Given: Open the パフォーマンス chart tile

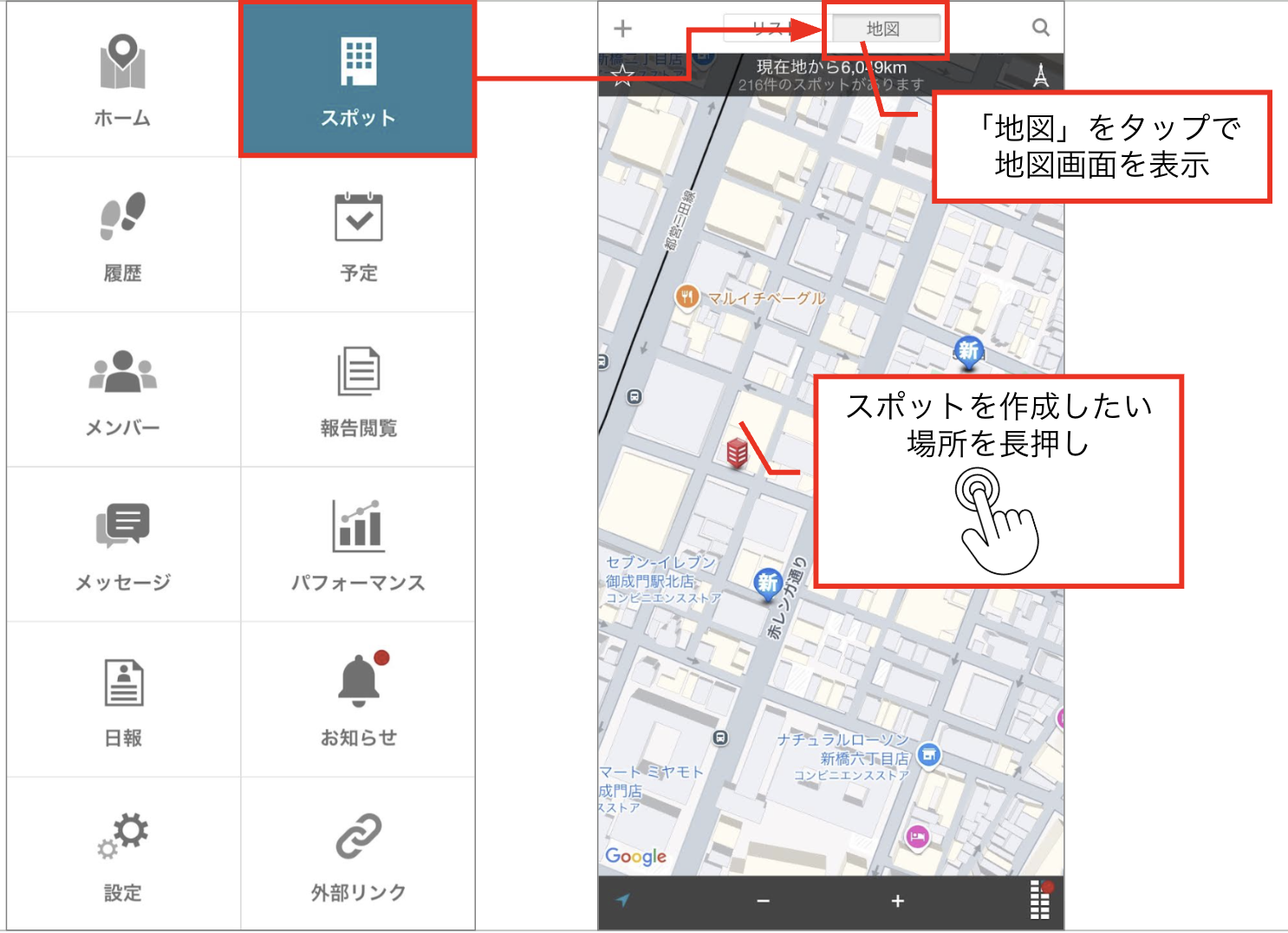Looking at the screenshot, I should pyautogui.click(x=358, y=545).
